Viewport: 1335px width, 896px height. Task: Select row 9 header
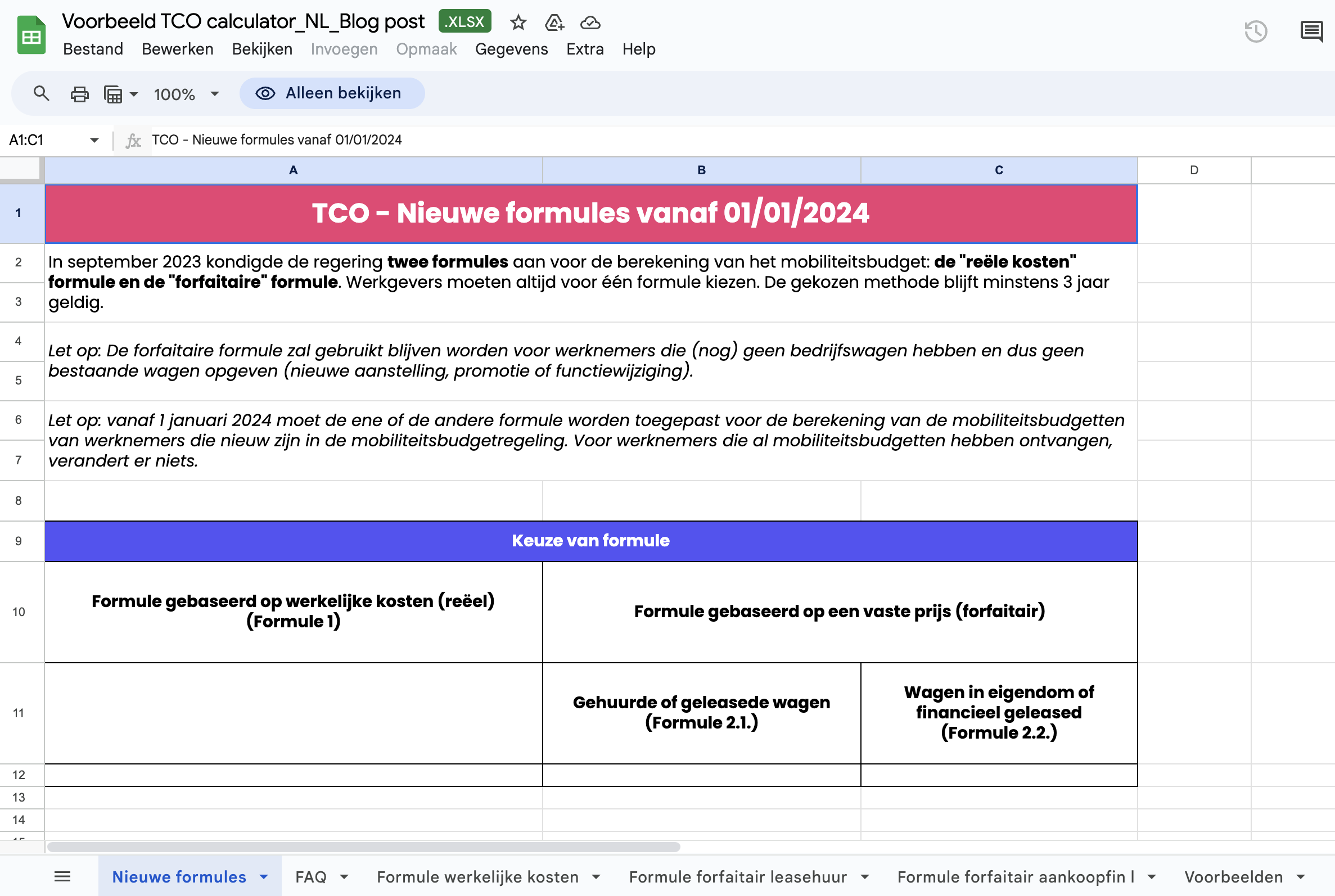point(22,541)
